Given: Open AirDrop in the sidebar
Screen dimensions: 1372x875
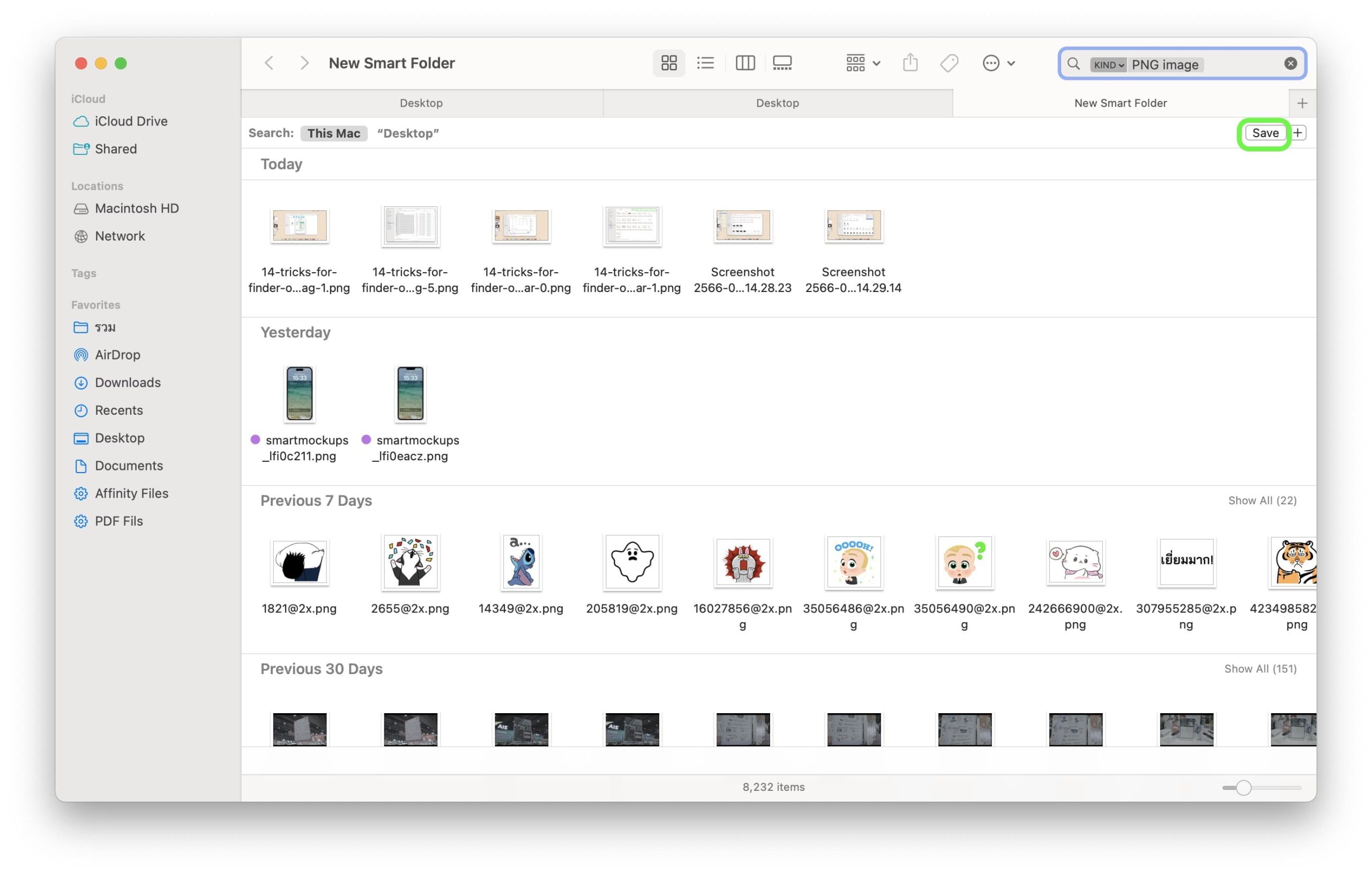Looking at the screenshot, I should click(x=117, y=354).
